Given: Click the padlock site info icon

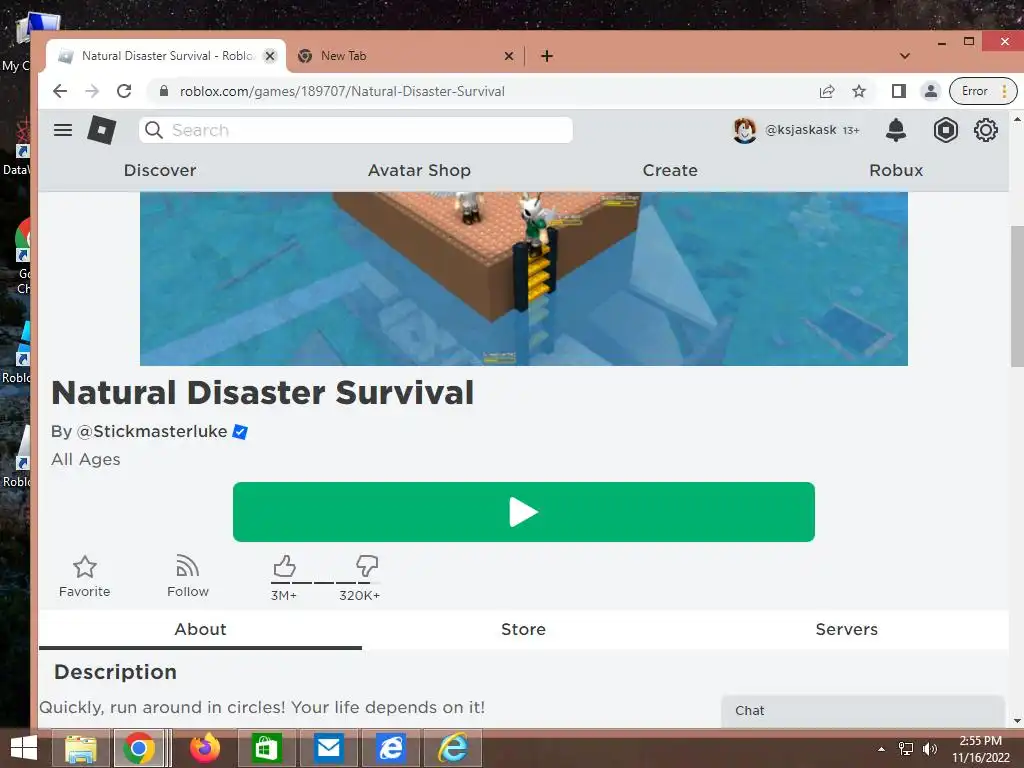Looking at the screenshot, I should click(x=164, y=91).
